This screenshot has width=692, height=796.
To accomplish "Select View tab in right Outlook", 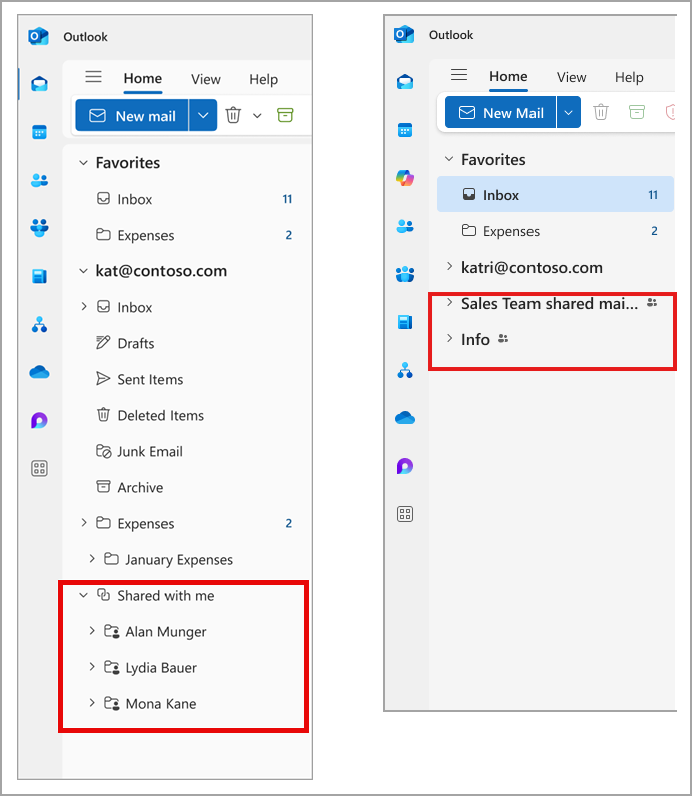I will coord(571,77).
